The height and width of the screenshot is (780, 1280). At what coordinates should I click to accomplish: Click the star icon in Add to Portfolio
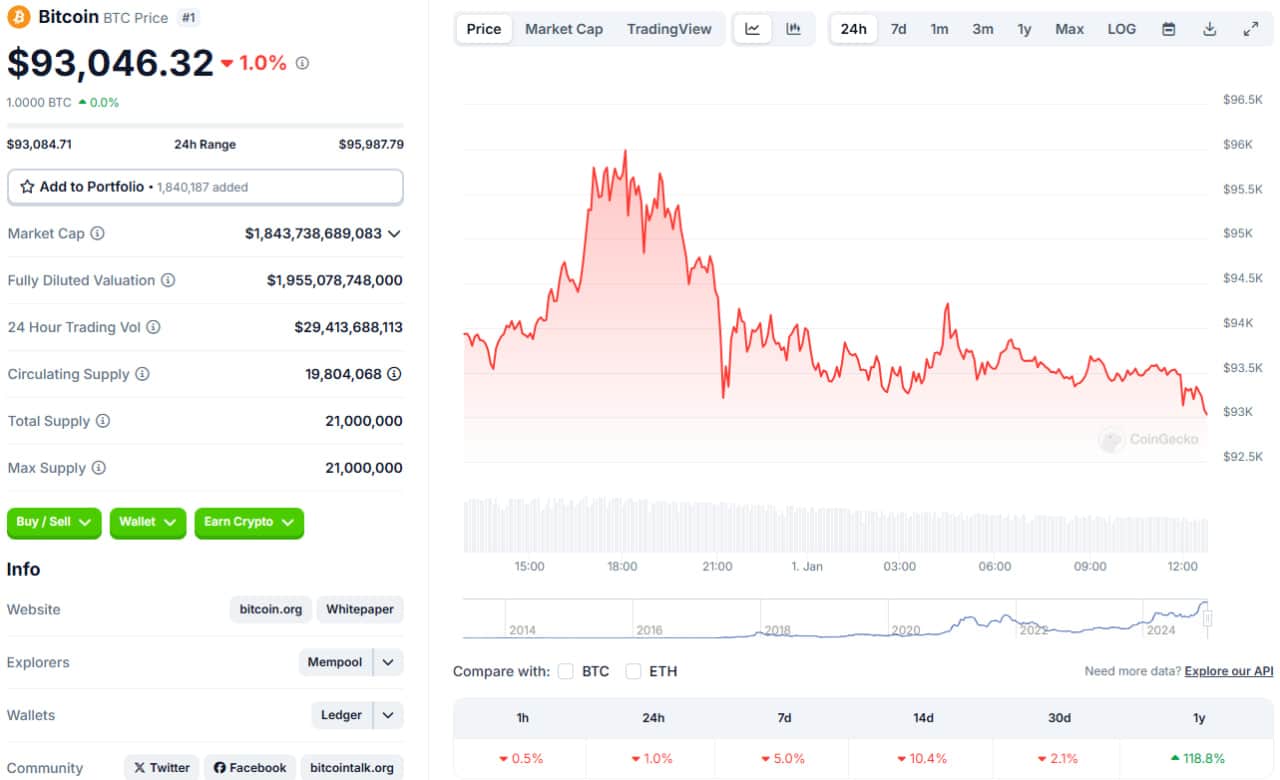27,187
